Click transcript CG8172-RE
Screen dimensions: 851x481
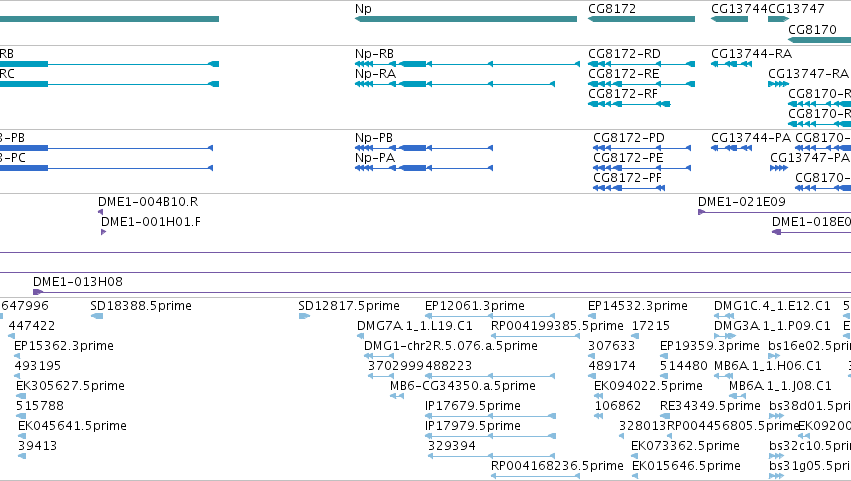(624, 74)
